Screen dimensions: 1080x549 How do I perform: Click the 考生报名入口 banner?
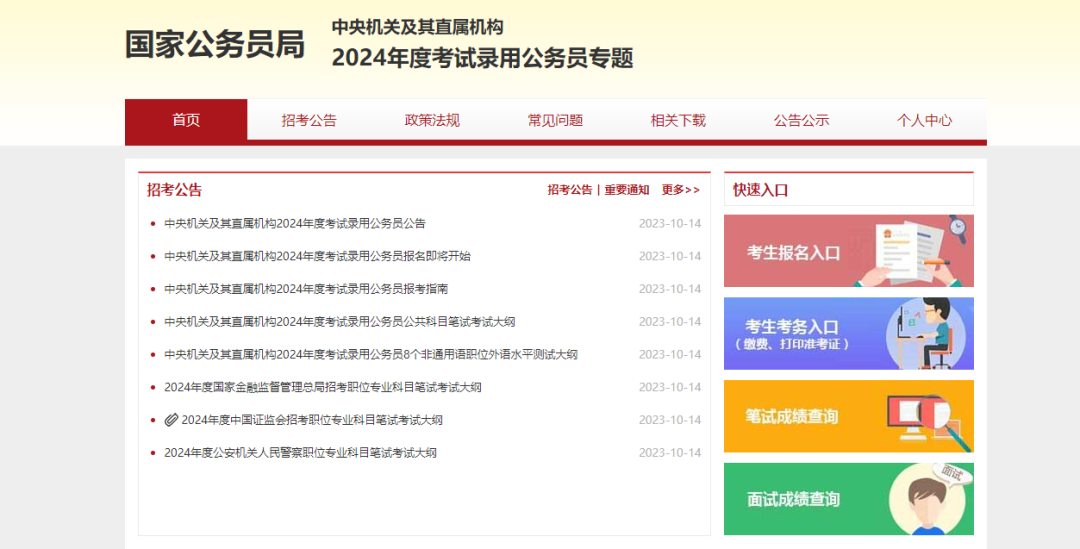849,251
